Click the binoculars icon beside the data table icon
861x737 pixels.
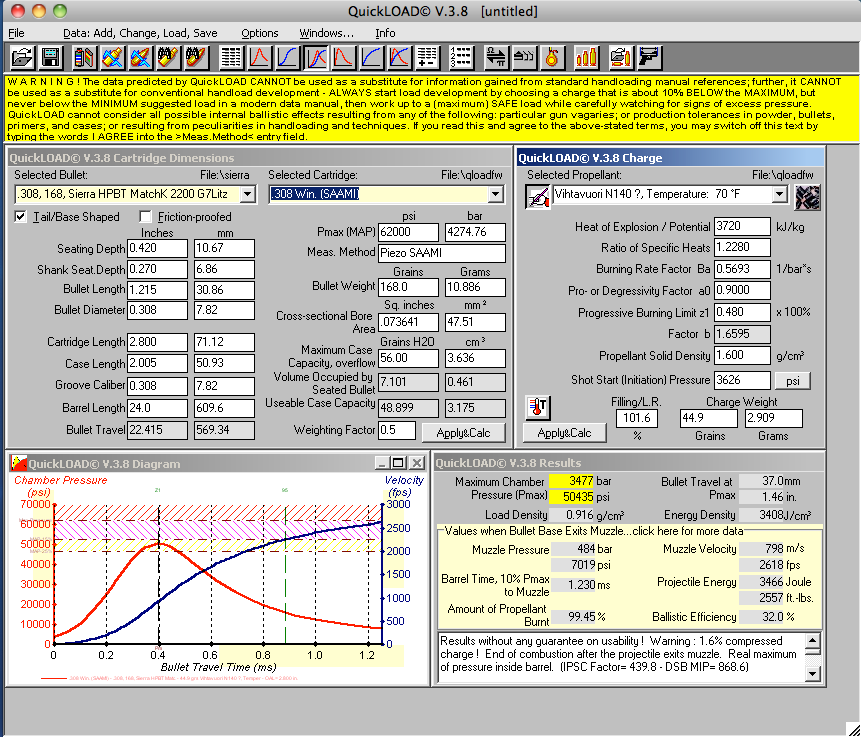point(197,57)
